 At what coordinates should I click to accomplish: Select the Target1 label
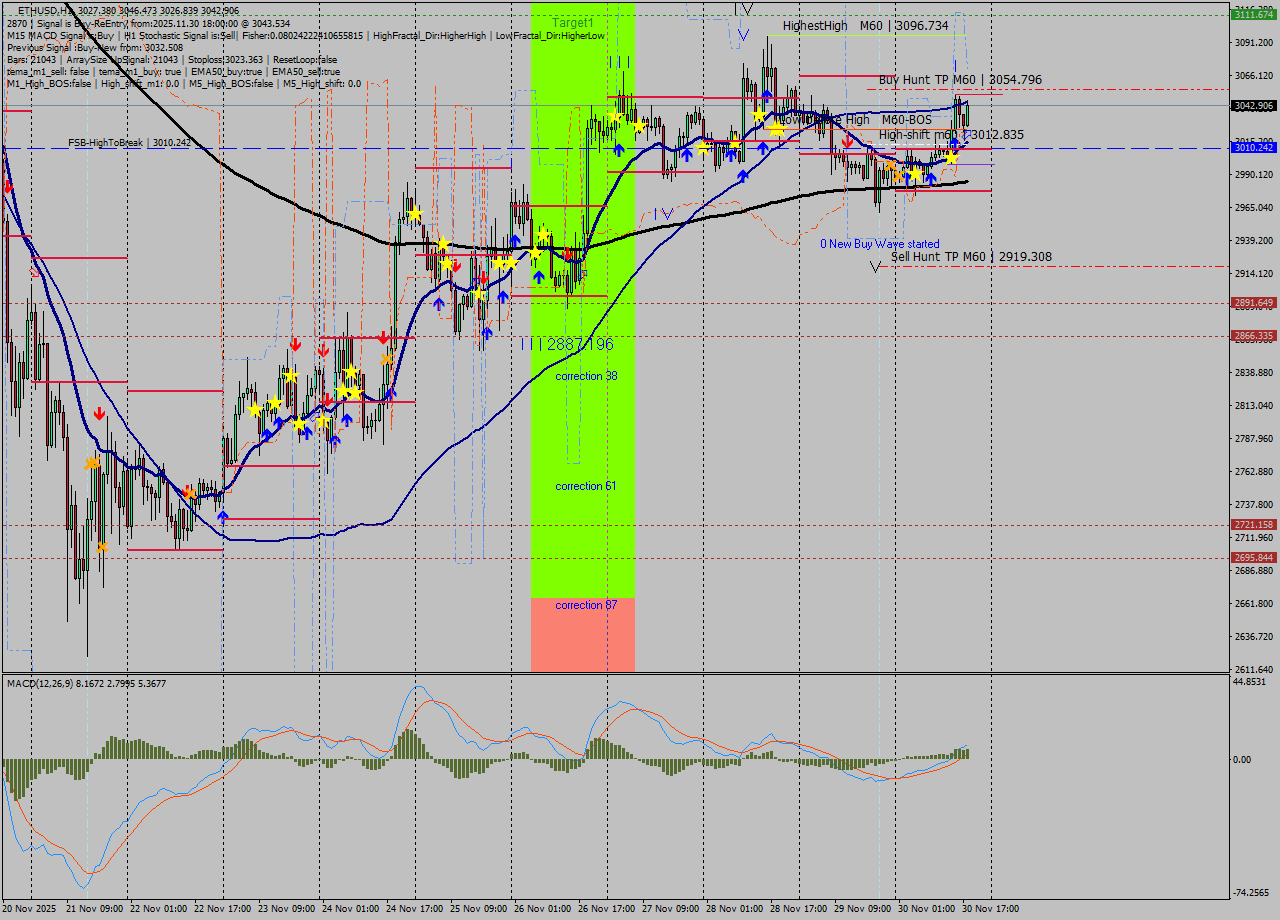[573, 22]
